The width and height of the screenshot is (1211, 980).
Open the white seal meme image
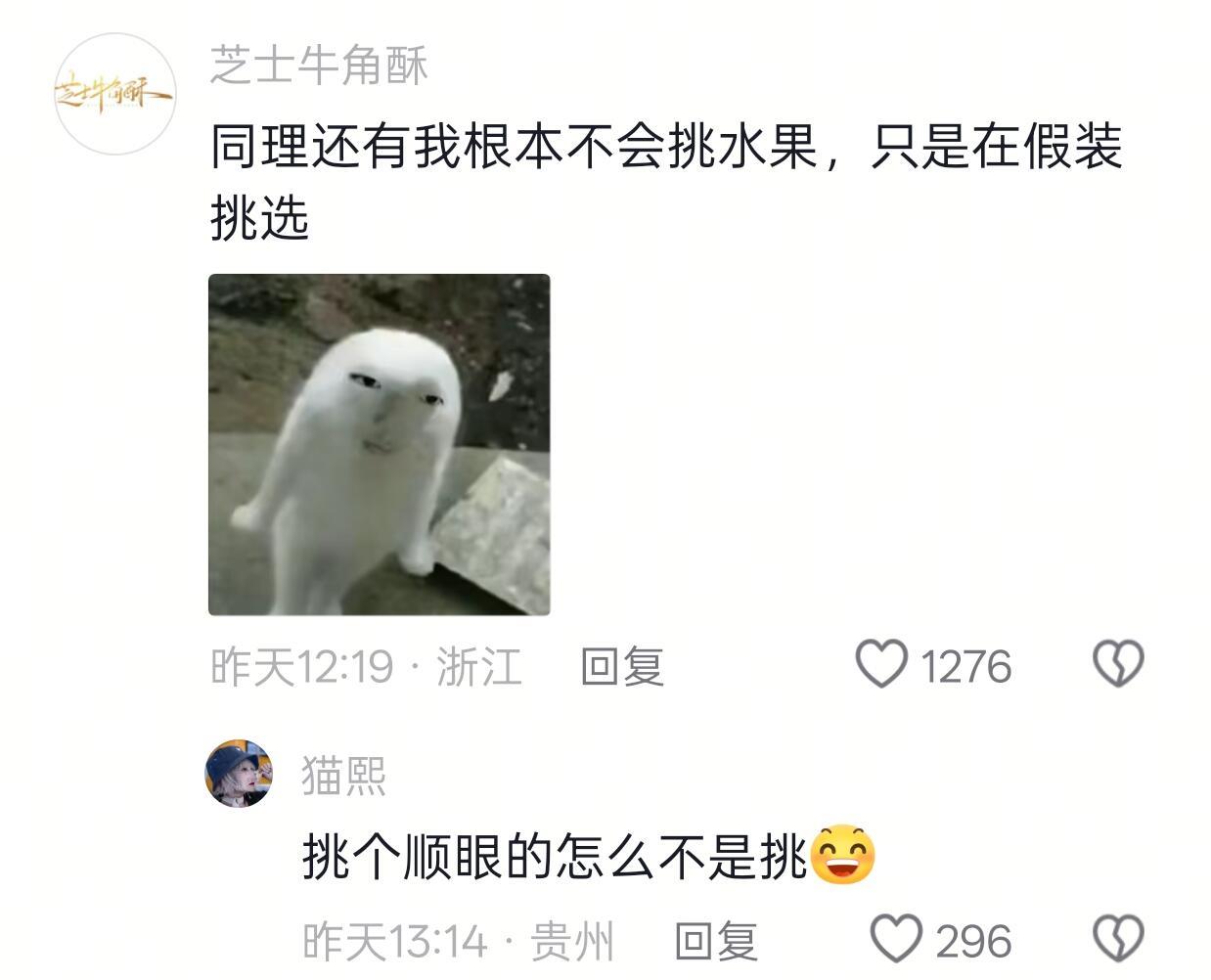(x=380, y=445)
